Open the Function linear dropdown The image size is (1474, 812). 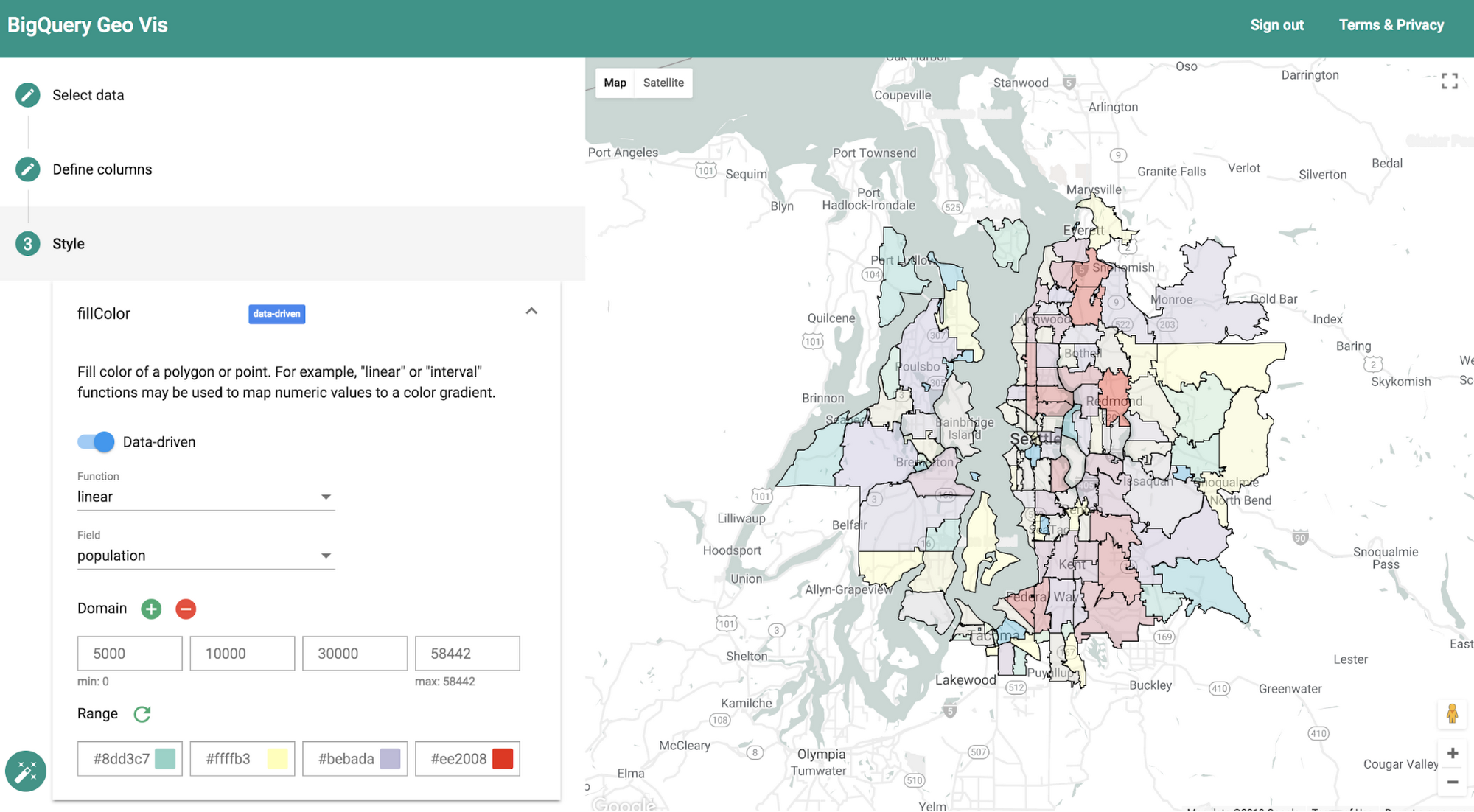click(x=206, y=497)
